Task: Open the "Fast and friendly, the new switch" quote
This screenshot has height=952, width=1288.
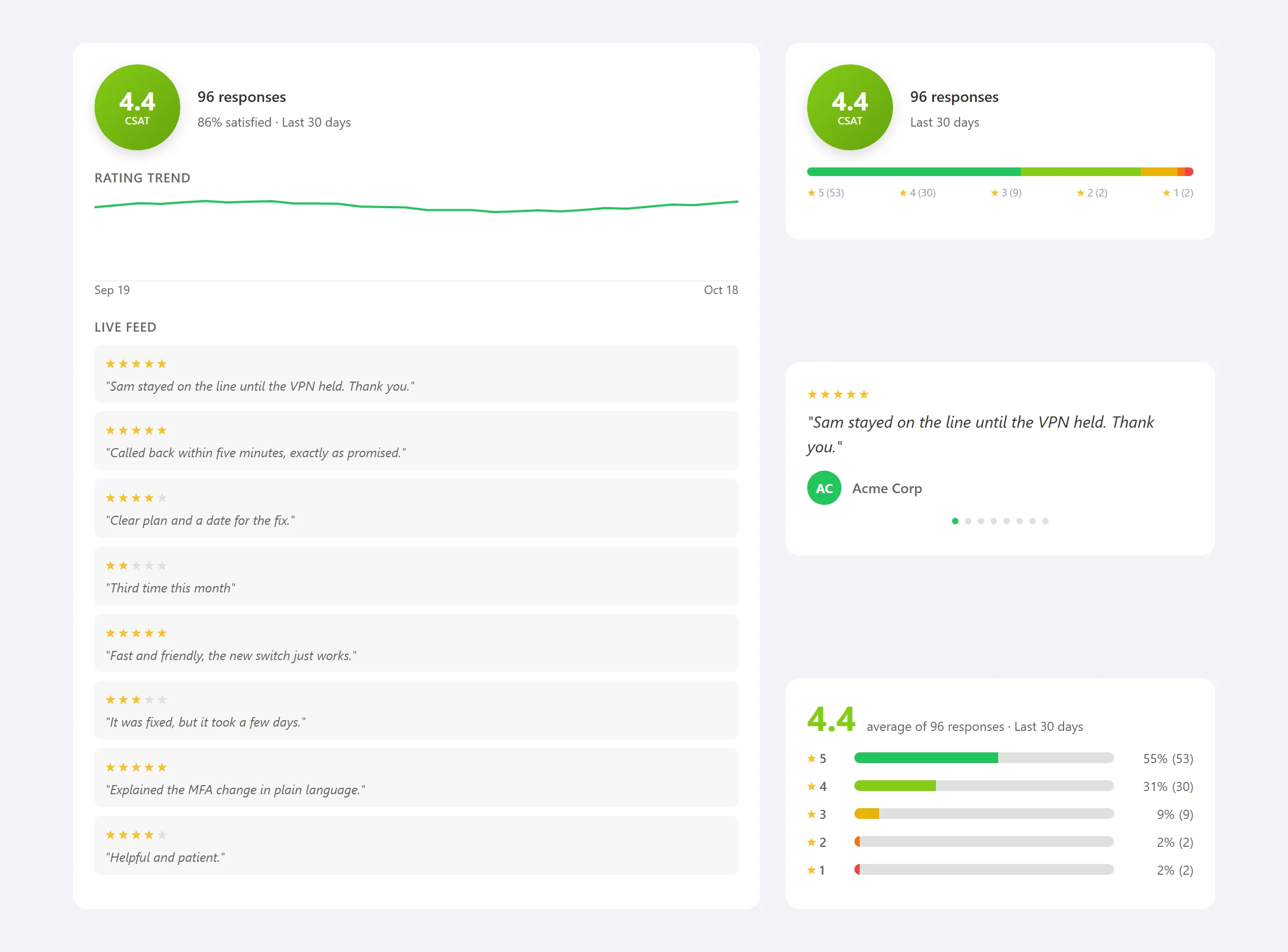Action: [231, 656]
